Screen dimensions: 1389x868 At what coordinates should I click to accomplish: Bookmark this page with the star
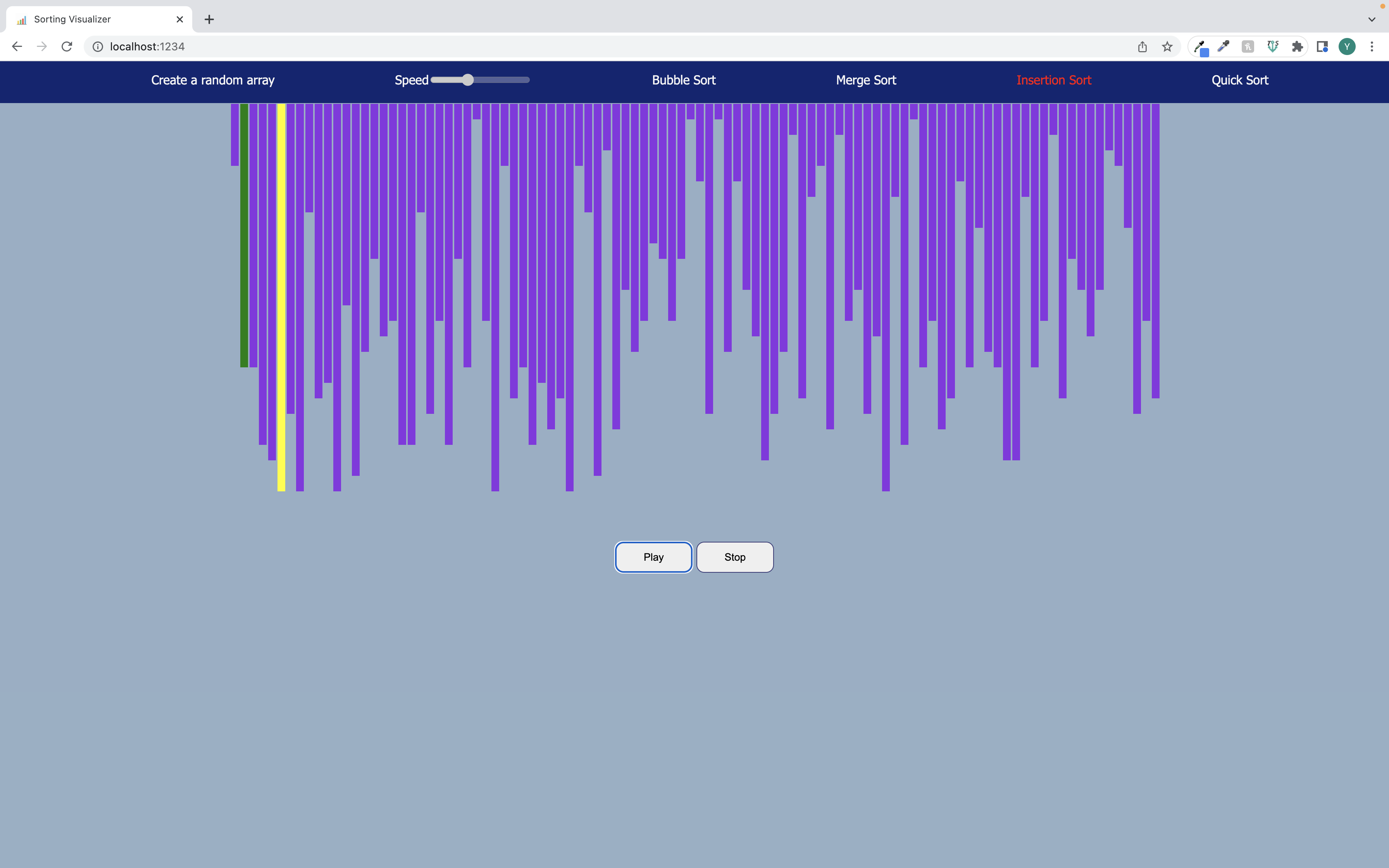tap(1167, 46)
